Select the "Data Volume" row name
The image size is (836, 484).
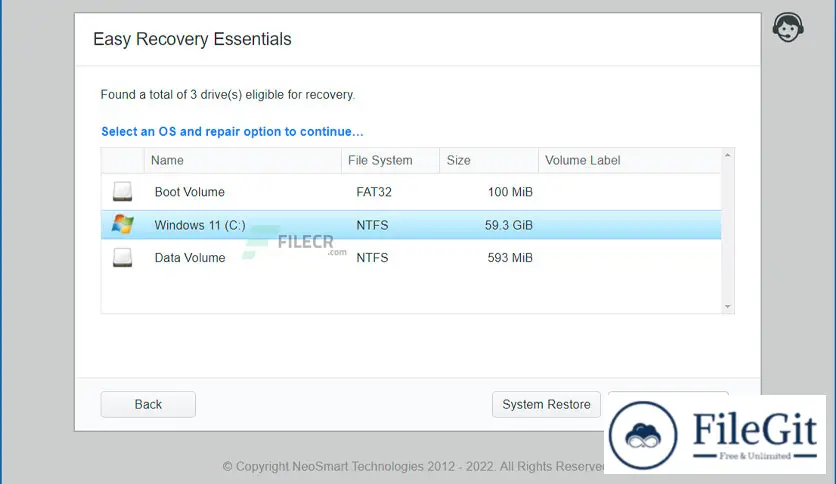190,257
